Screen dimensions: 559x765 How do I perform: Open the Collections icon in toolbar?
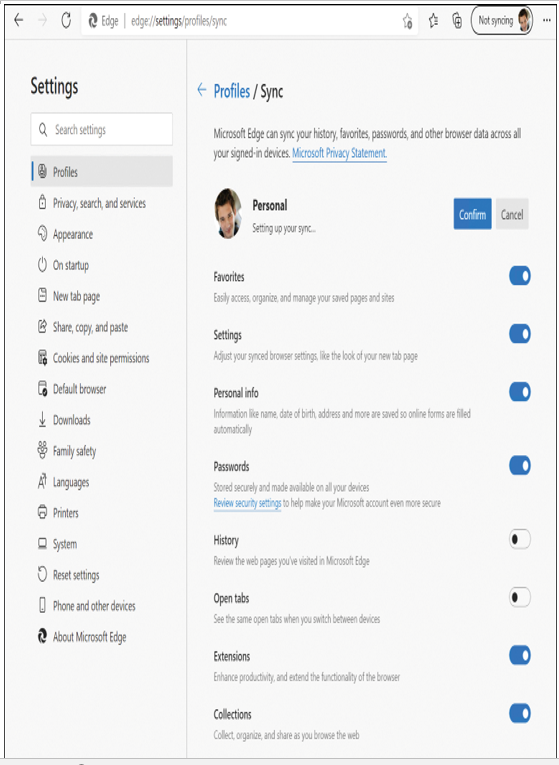(x=457, y=21)
